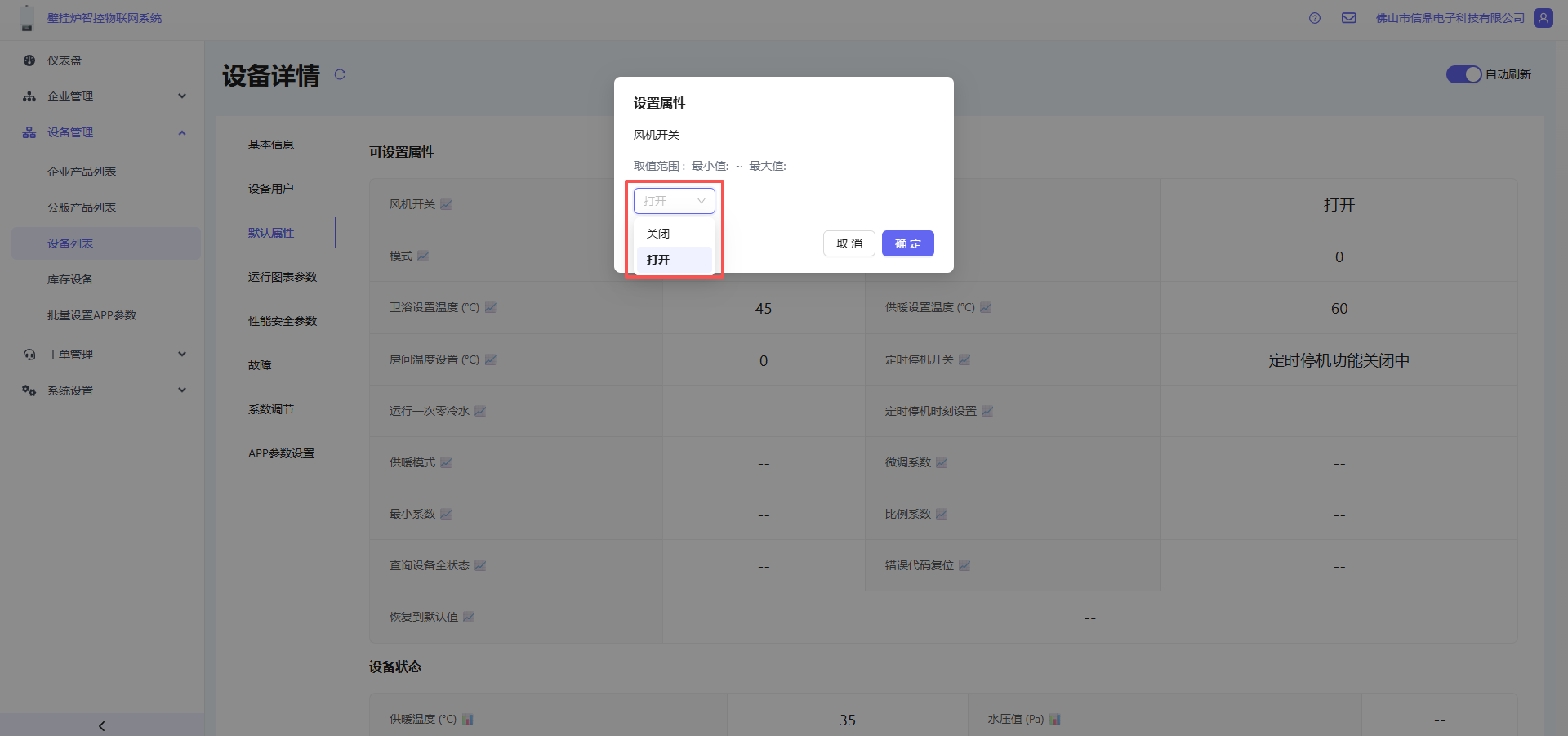Open 仪表盘 dashboard menu item
Viewport: 1568px width, 736px height.
tap(65, 60)
